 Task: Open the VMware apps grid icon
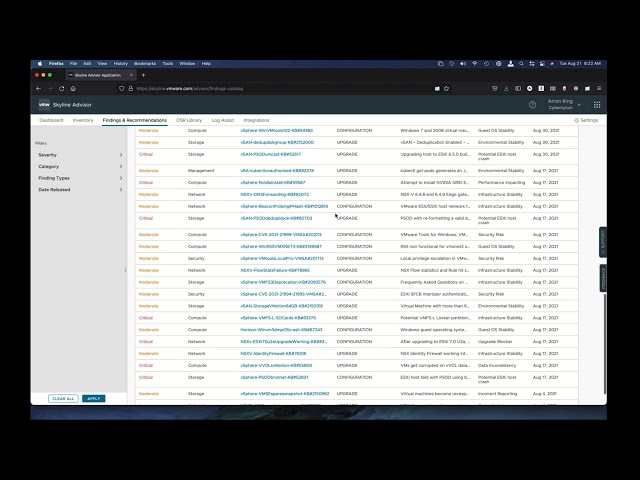[x=597, y=105]
